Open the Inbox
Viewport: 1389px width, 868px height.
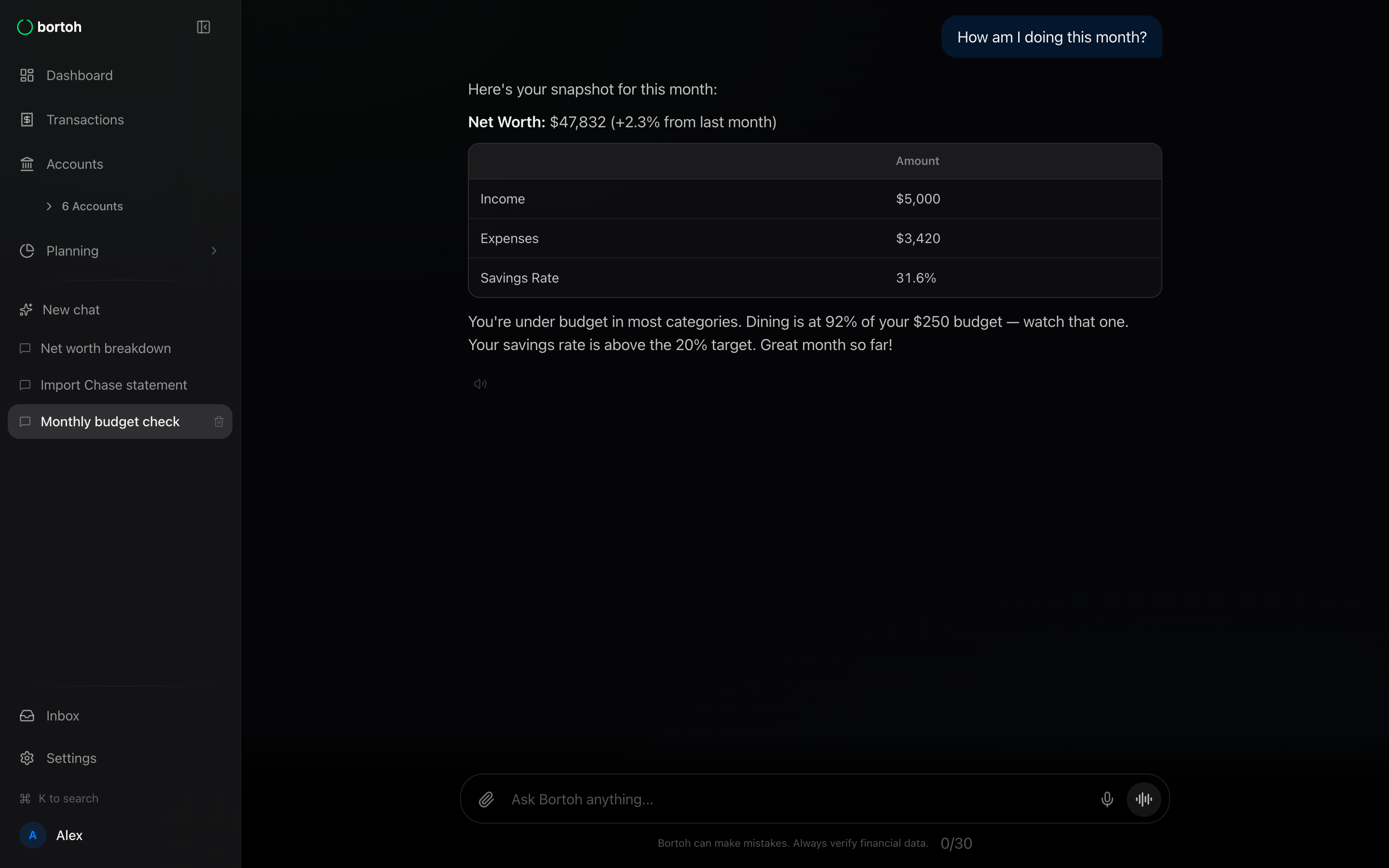tap(63, 715)
